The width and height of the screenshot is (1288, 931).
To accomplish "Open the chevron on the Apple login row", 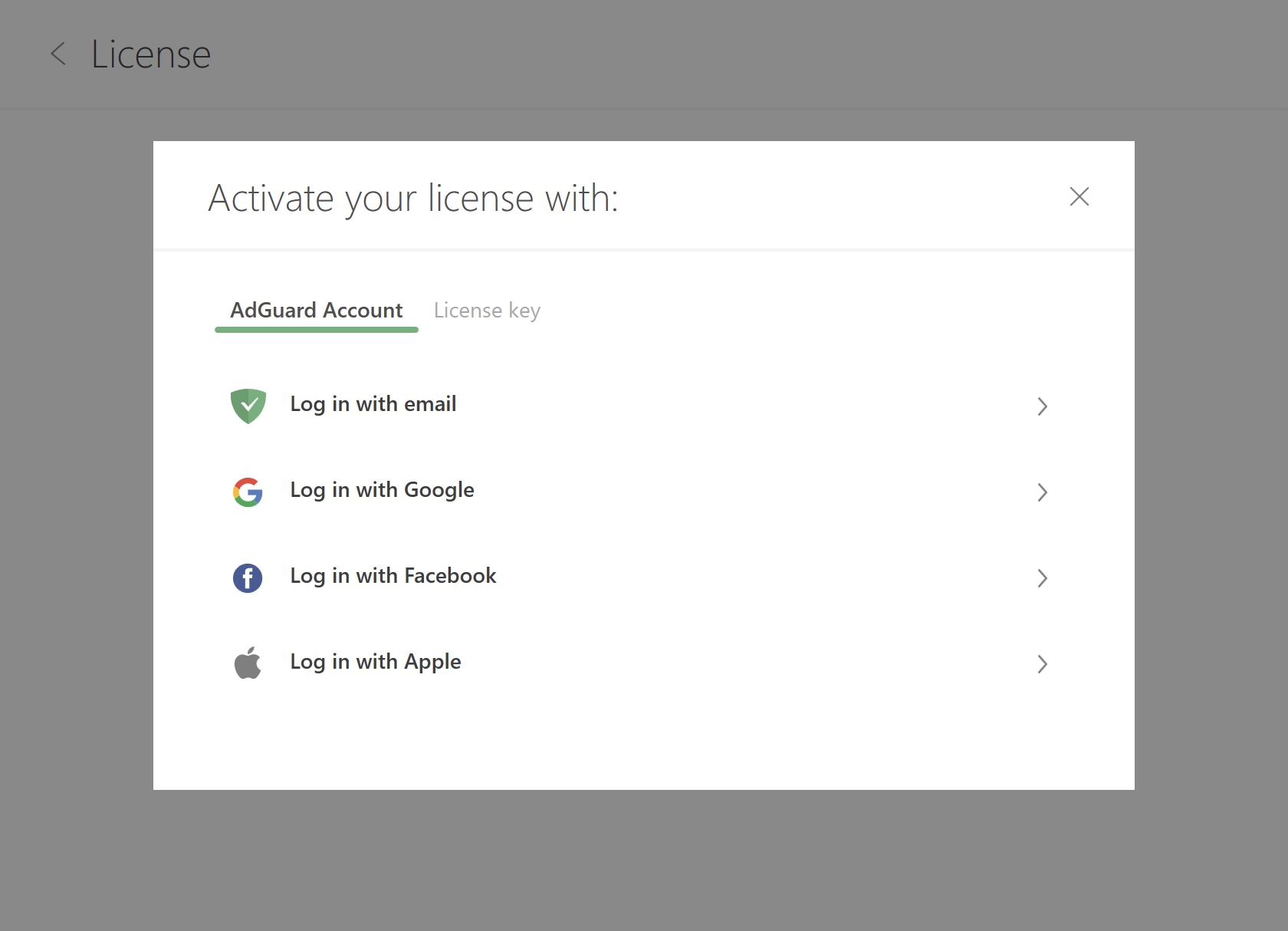I will tap(1042, 664).
